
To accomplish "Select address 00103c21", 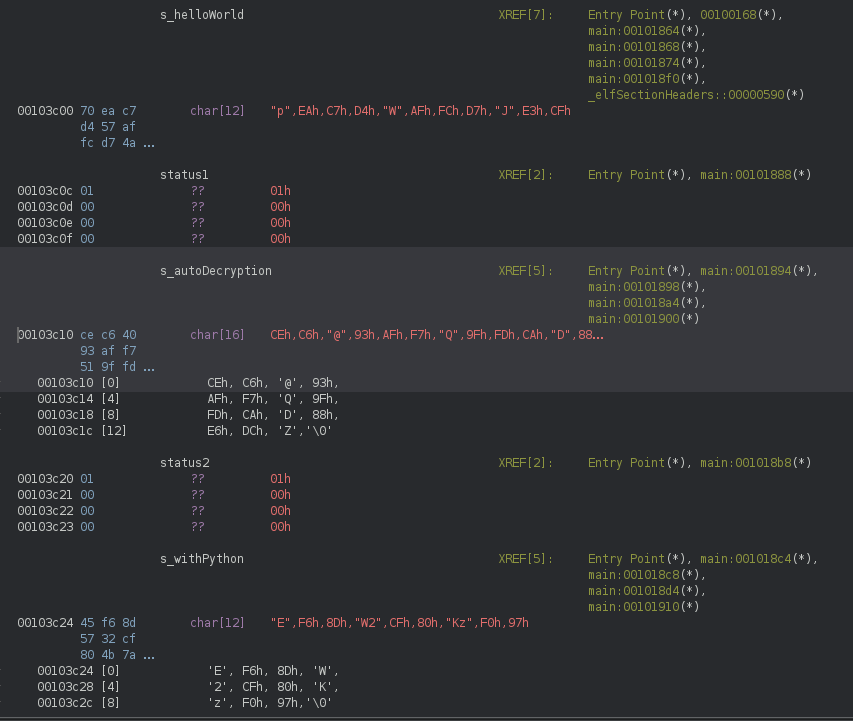I will 45,495.
